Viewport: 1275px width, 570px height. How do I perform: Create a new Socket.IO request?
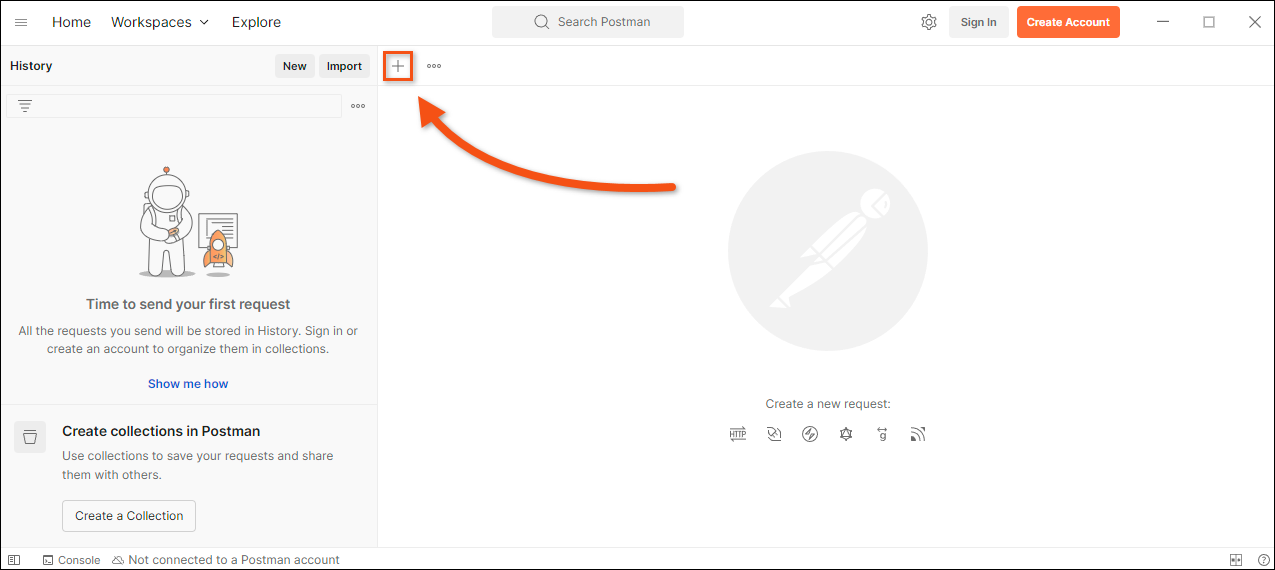point(810,434)
